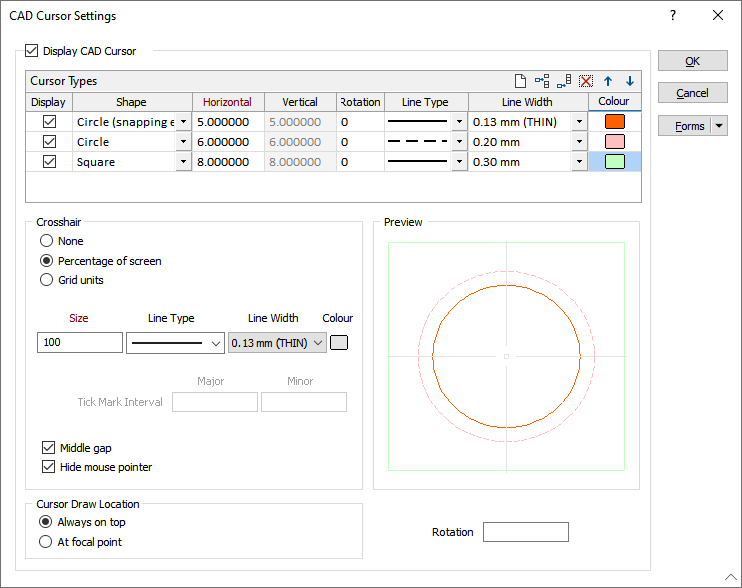Move the selected row down with the down arrow
This screenshot has height=588, width=742.
point(629,81)
